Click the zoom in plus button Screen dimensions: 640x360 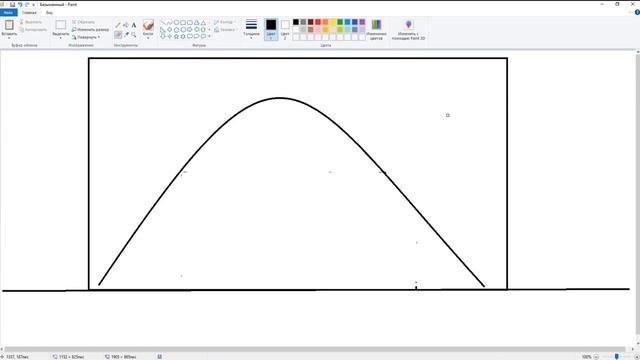point(637,357)
